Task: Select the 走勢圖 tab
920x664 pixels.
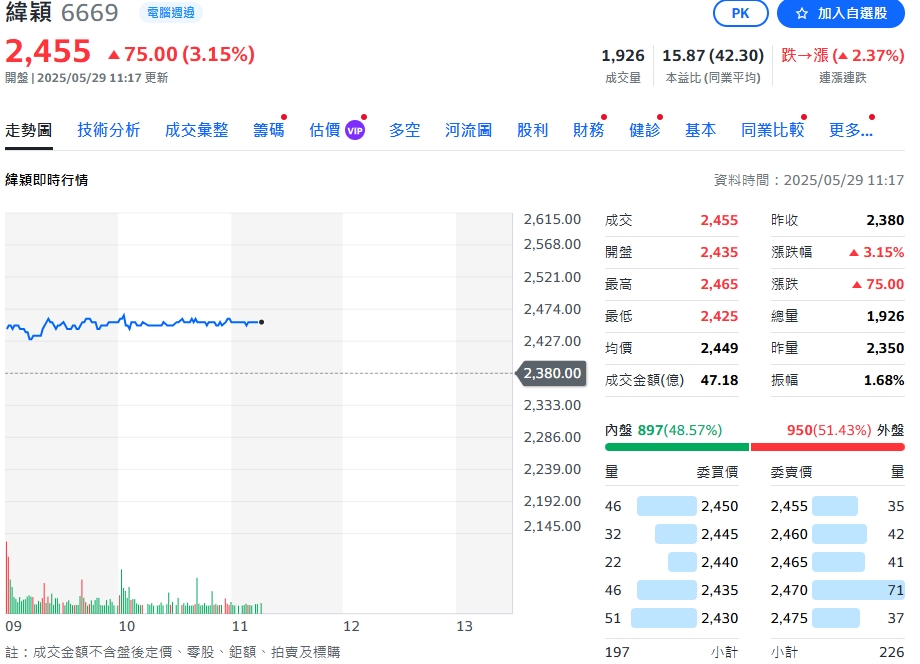Action: (x=29, y=130)
